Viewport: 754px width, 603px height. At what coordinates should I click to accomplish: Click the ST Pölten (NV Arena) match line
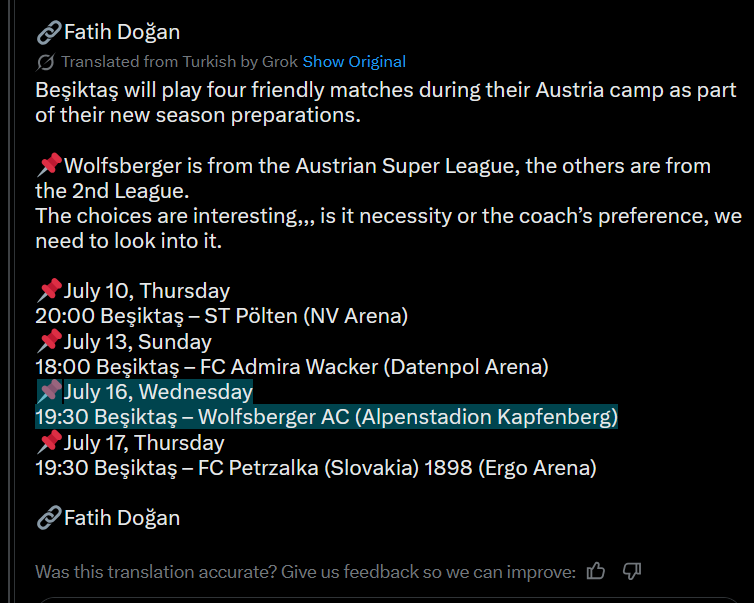pyautogui.click(x=222, y=316)
